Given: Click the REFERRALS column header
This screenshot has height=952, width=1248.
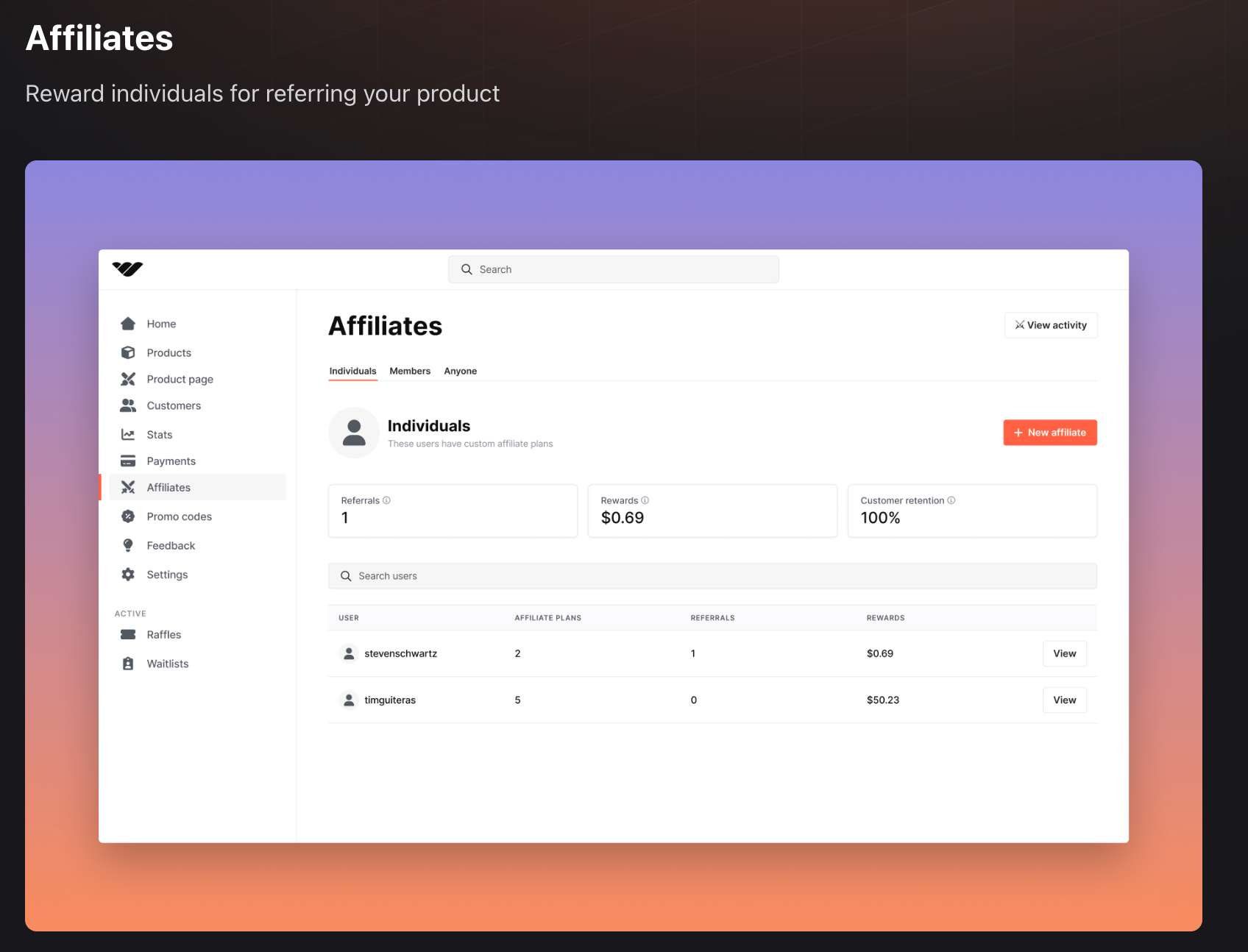Looking at the screenshot, I should tap(712, 618).
